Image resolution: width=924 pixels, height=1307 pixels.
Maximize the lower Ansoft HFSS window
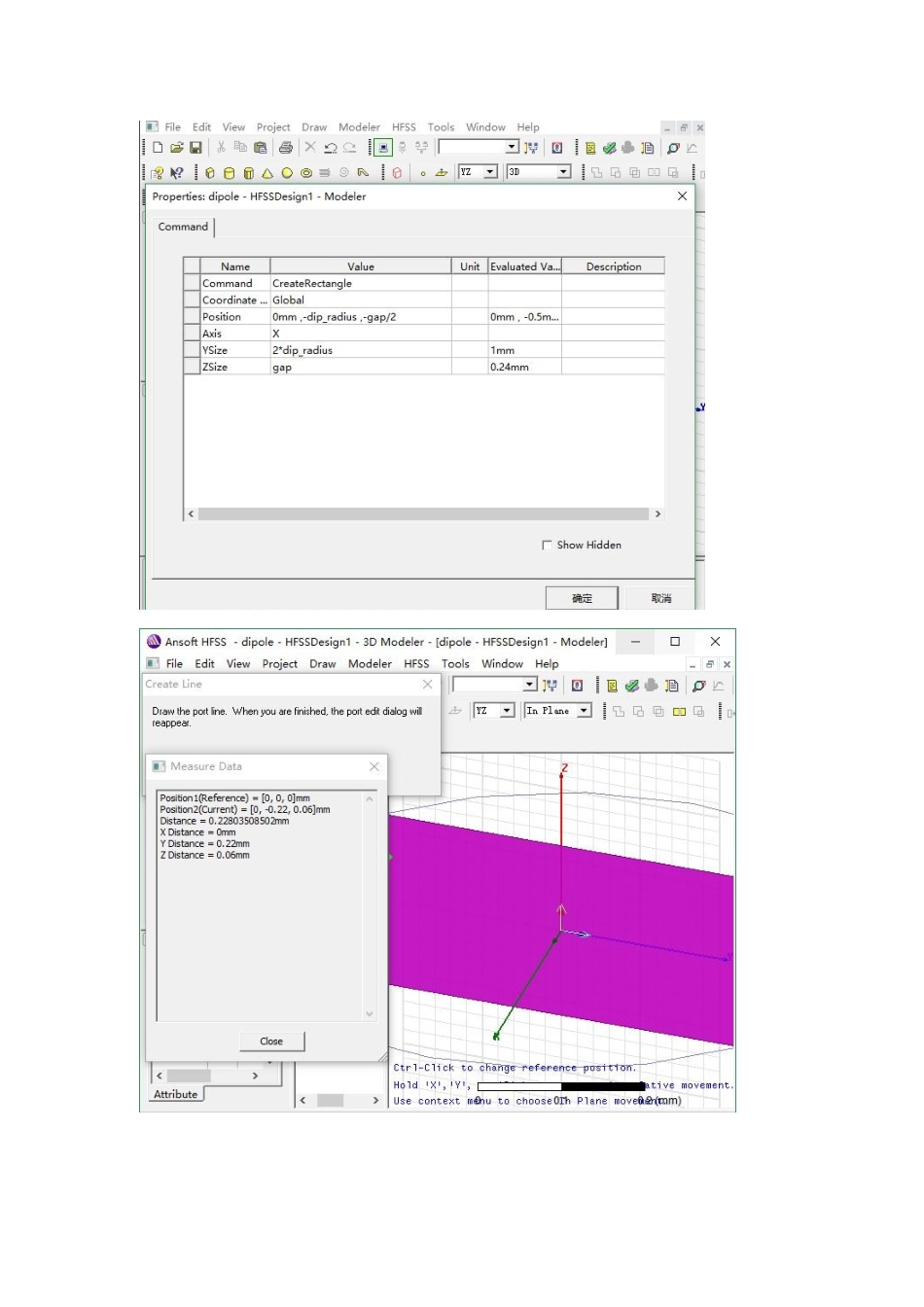tap(675, 642)
